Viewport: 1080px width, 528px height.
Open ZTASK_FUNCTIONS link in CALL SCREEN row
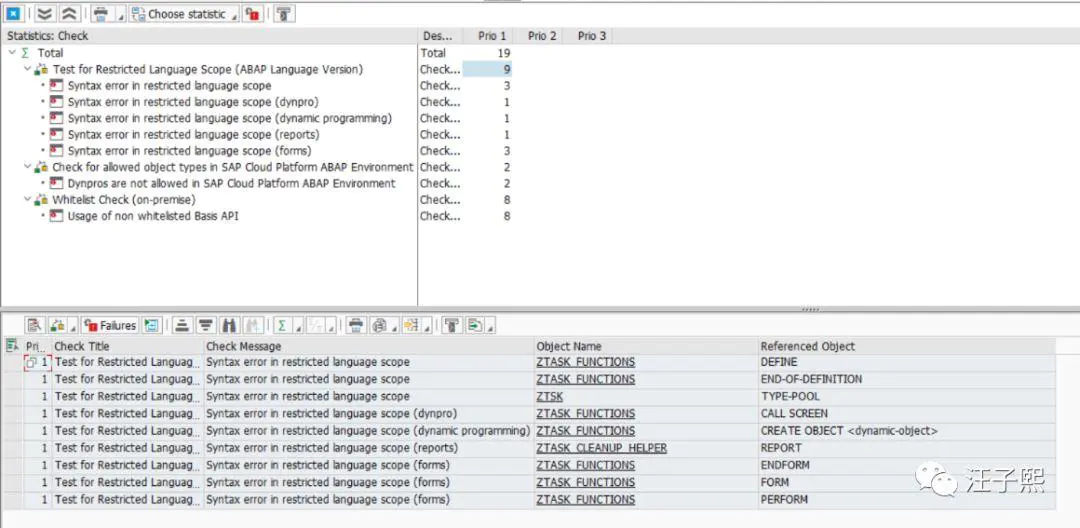pos(585,414)
